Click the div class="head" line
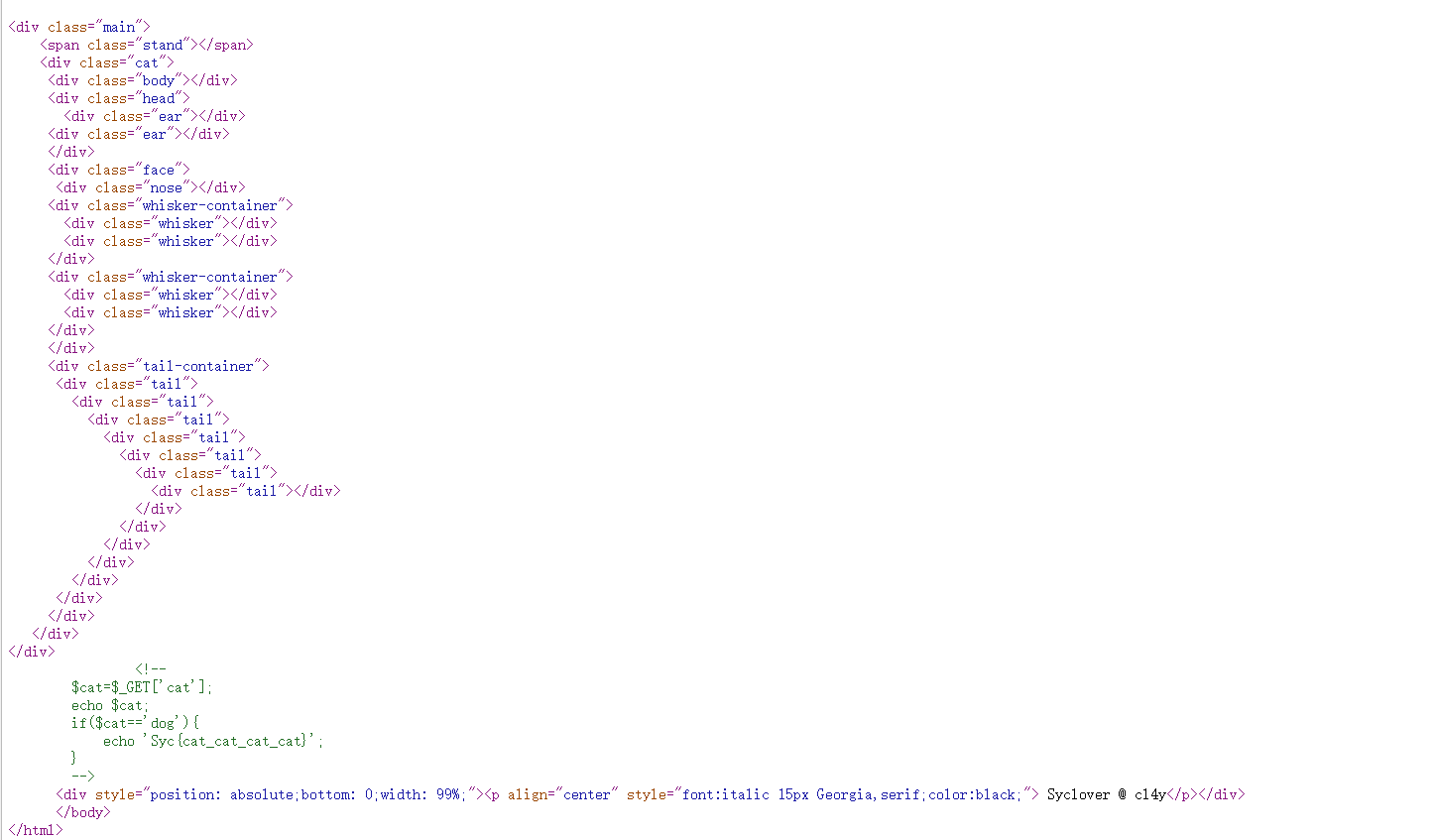Image resolution: width=1436 pixels, height=840 pixels. [119, 98]
